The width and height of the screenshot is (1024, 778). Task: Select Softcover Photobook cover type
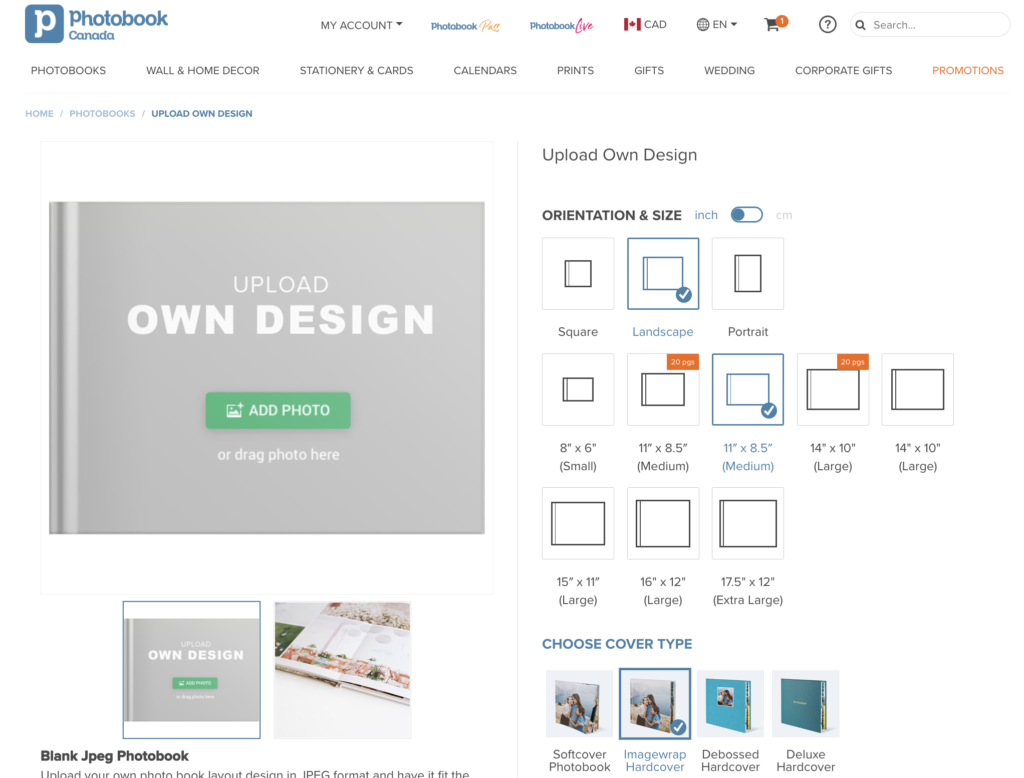click(579, 704)
